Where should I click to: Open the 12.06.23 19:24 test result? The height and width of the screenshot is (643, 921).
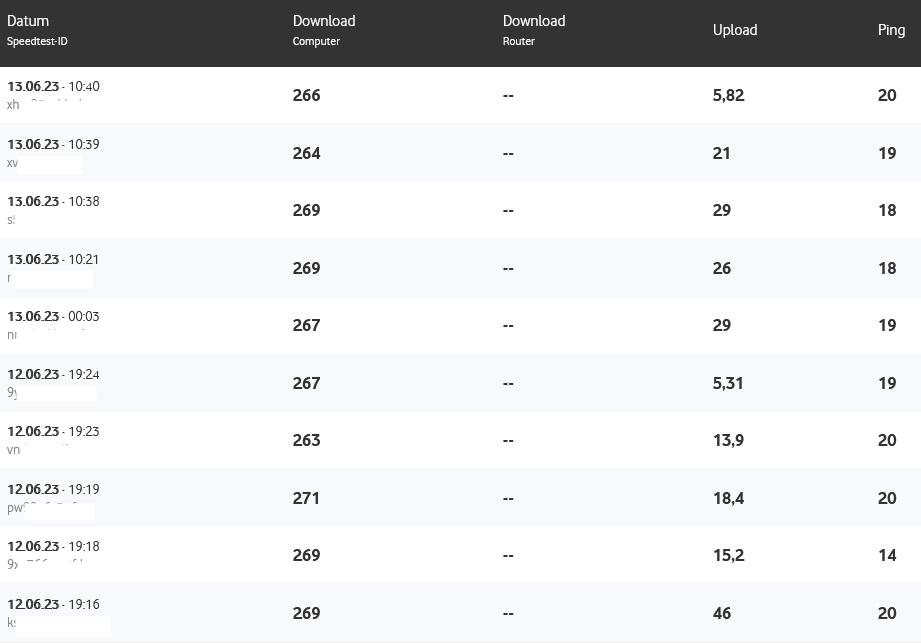pos(54,374)
